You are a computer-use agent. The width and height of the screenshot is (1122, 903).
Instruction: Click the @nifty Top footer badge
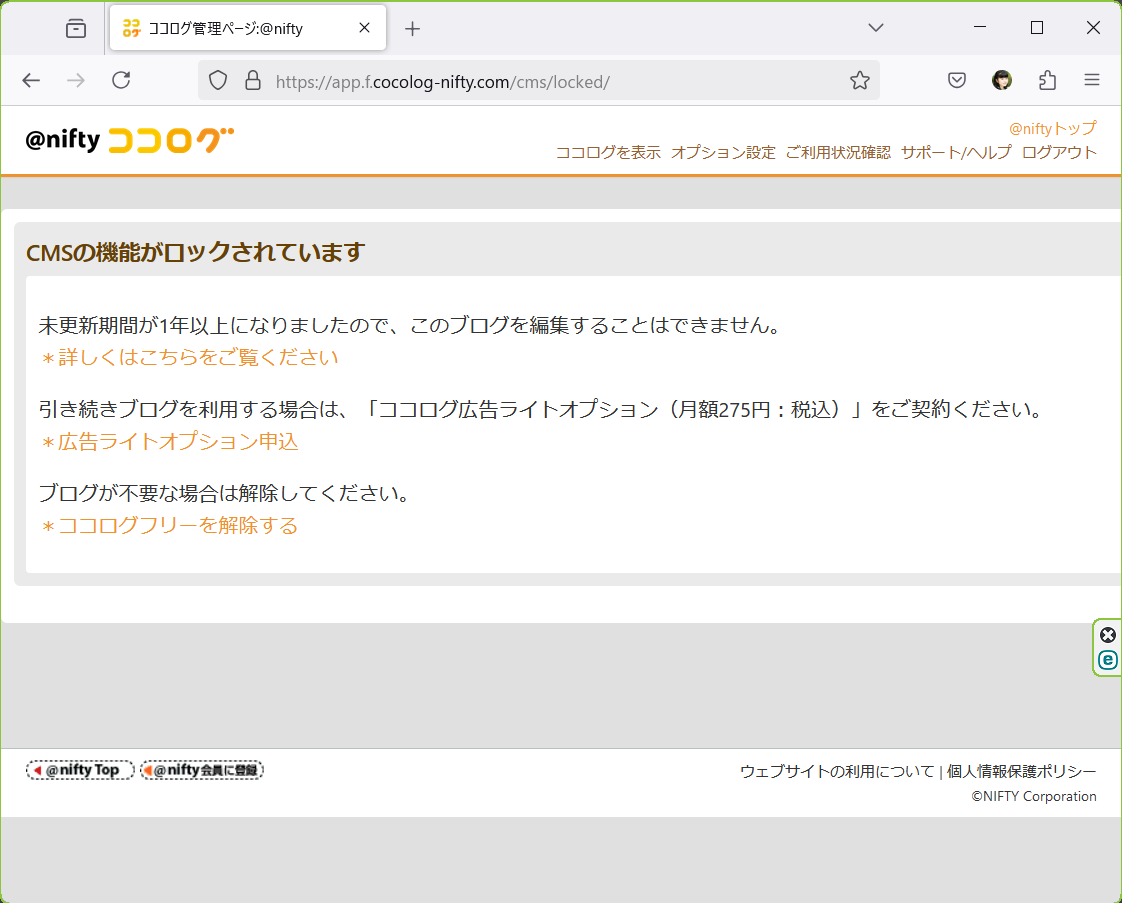pyautogui.click(x=80, y=770)
